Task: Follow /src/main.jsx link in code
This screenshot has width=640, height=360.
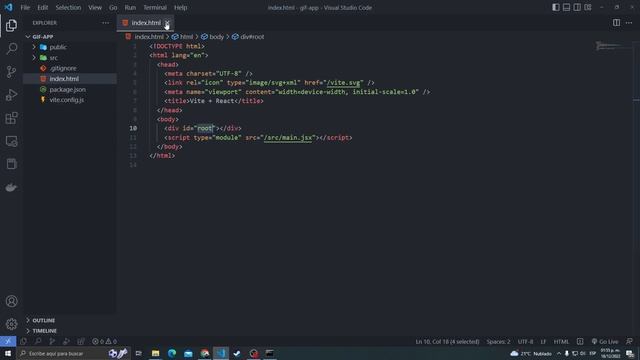Action: click(288, 138)
